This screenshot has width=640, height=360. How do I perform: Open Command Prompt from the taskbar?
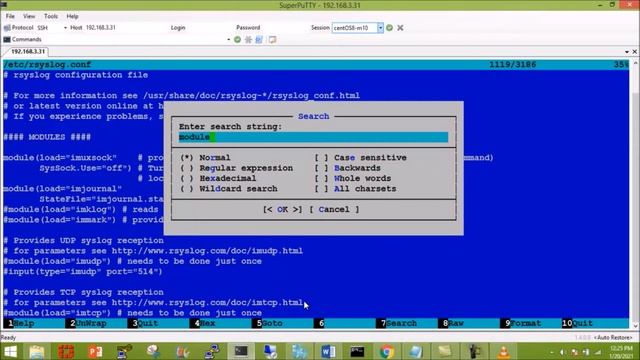tap(357, 351)
